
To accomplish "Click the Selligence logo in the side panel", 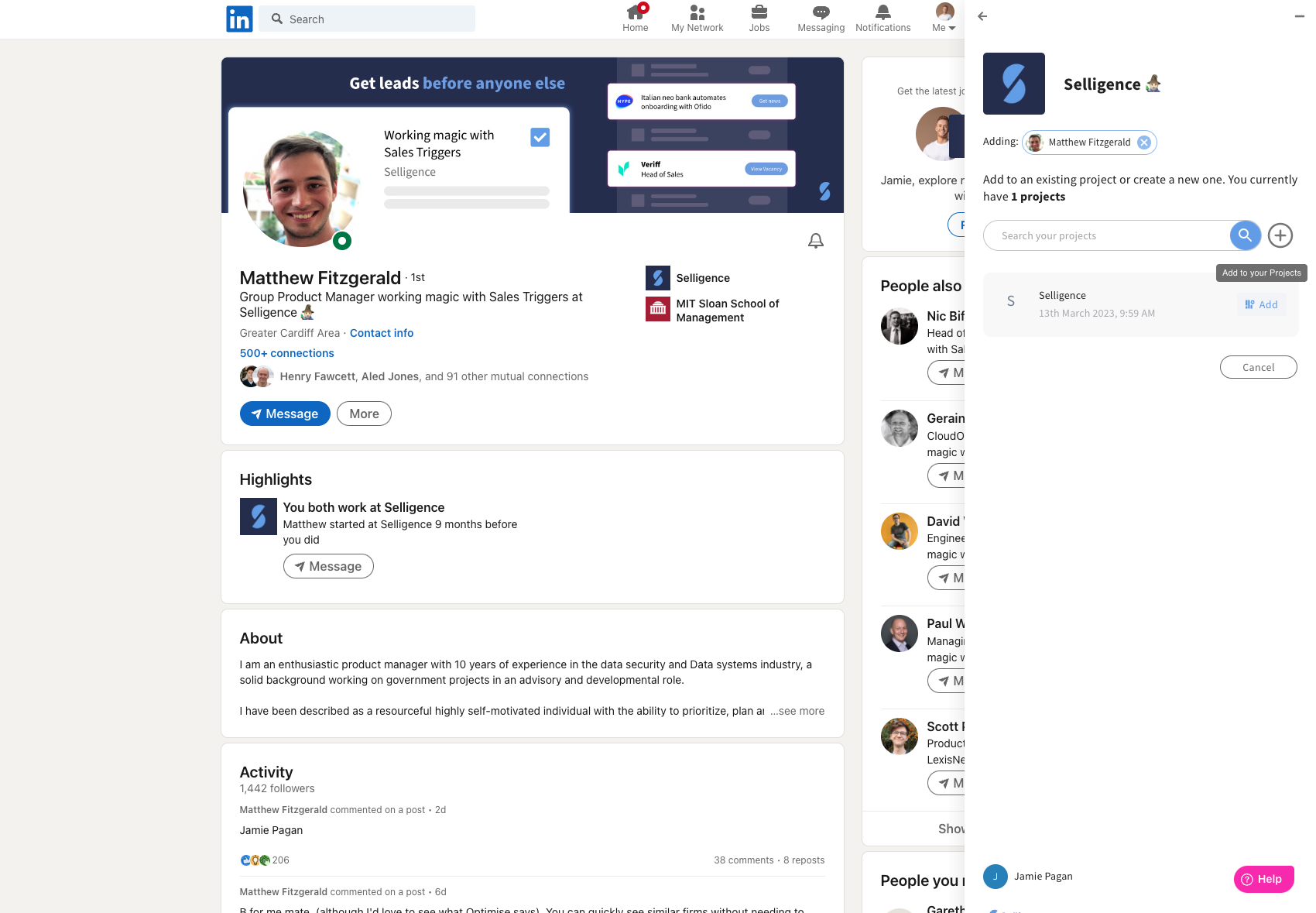I will (1014, 84).
